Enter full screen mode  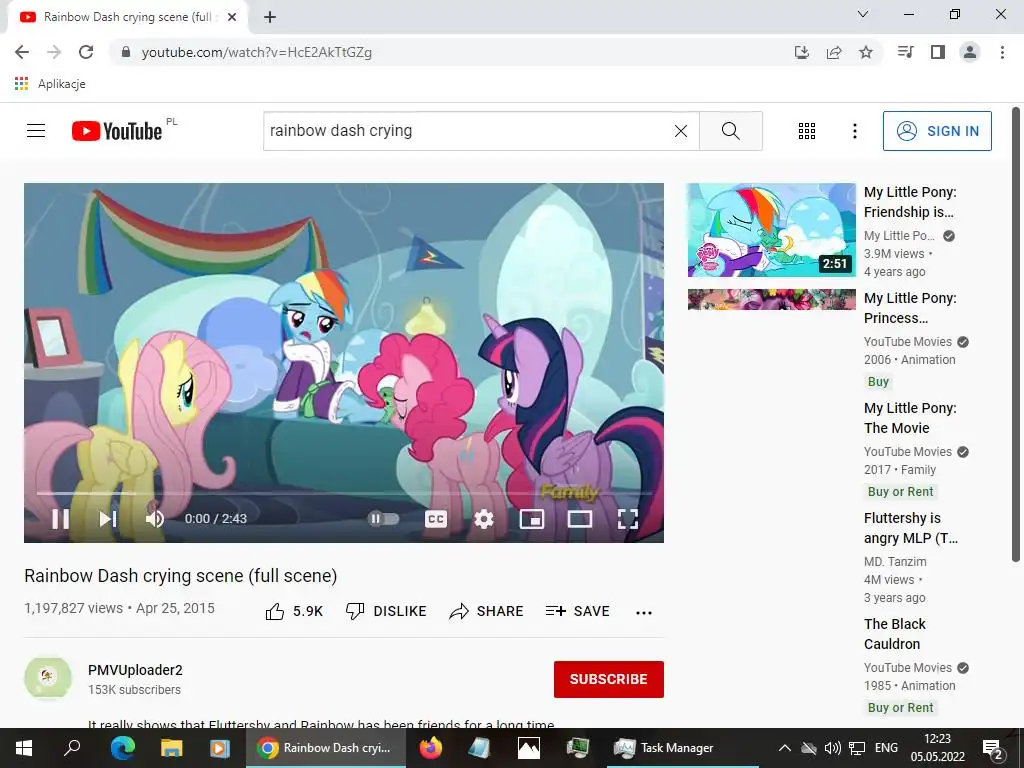628,519
